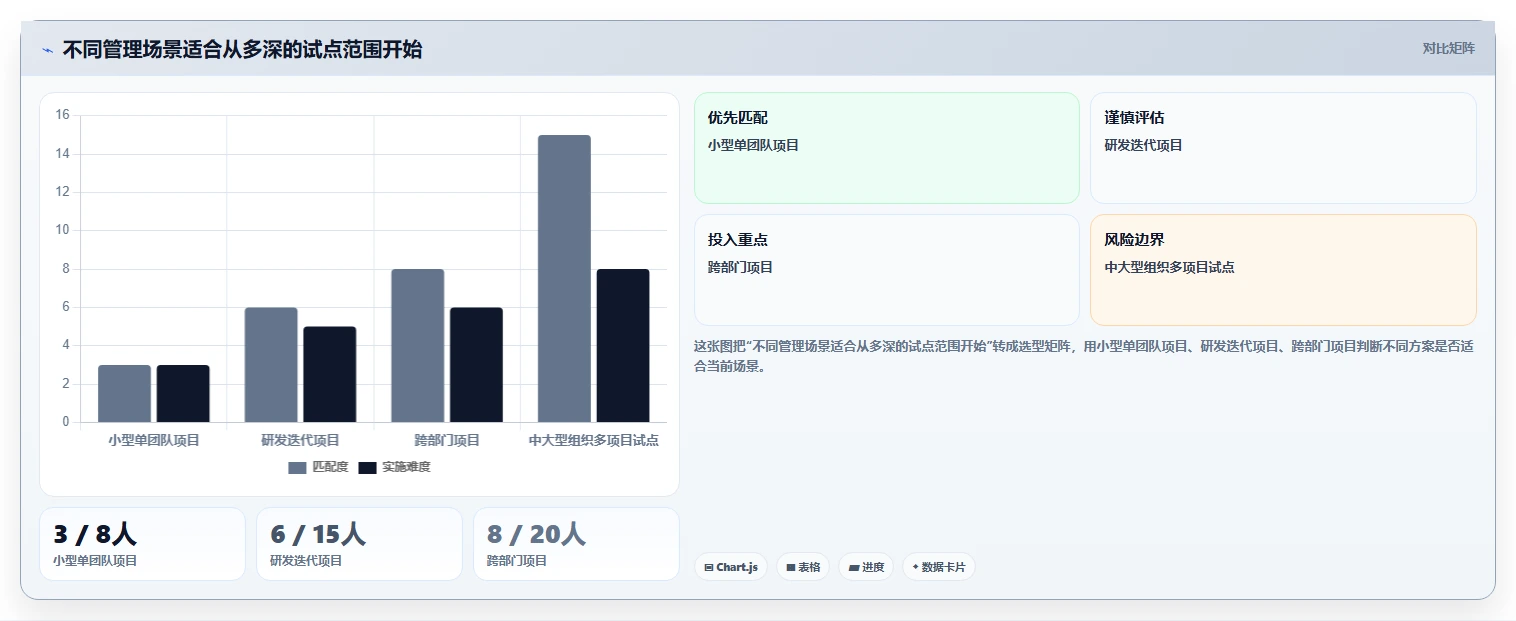The height and width of the screenshot is (621, 1516).
Task: Click the lightning icon beside the title
Action: pos(47,50)
